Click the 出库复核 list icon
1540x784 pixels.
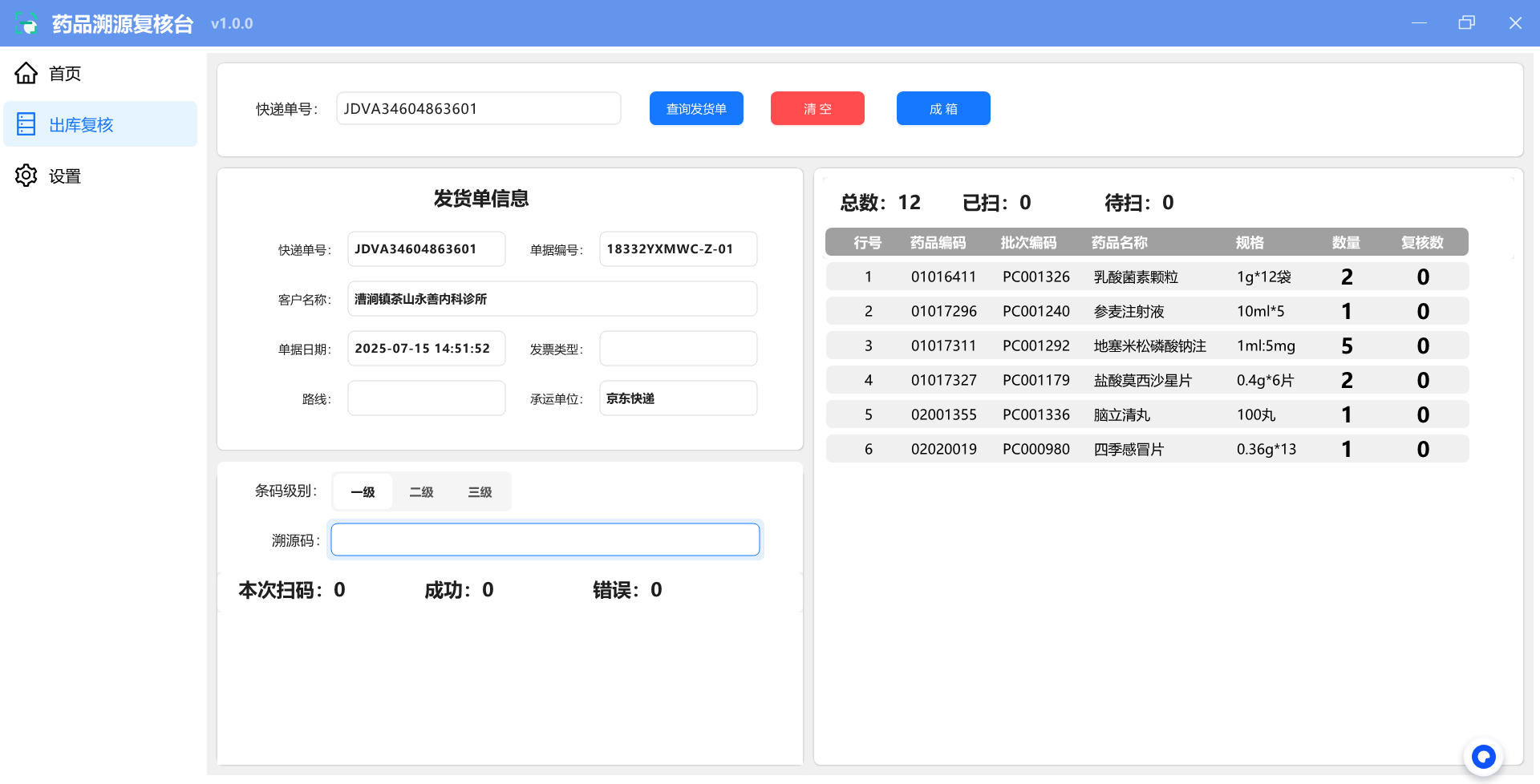point(26,124)
